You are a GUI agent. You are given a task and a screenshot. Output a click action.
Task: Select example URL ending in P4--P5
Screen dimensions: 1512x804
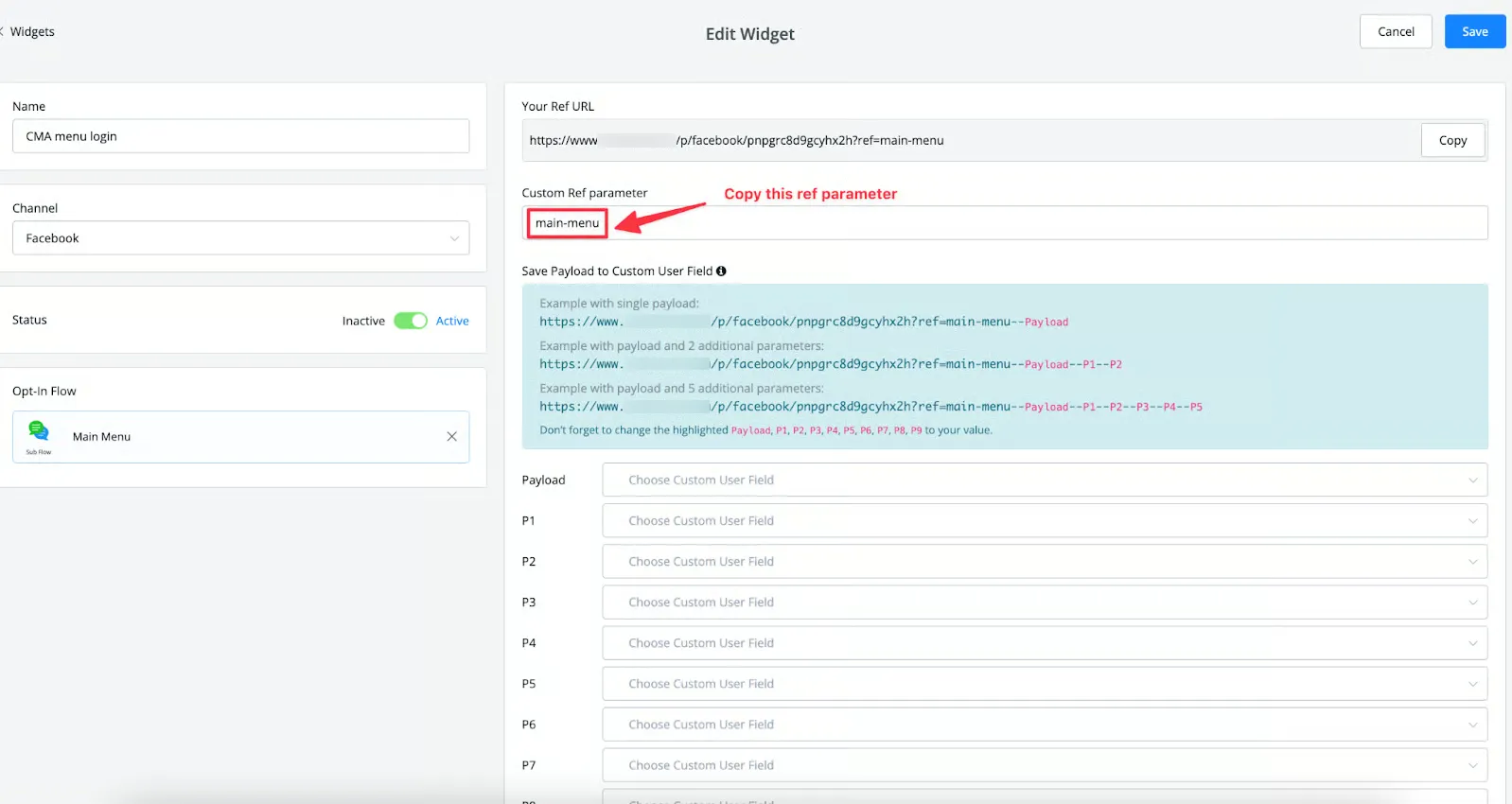click(870, 407)
